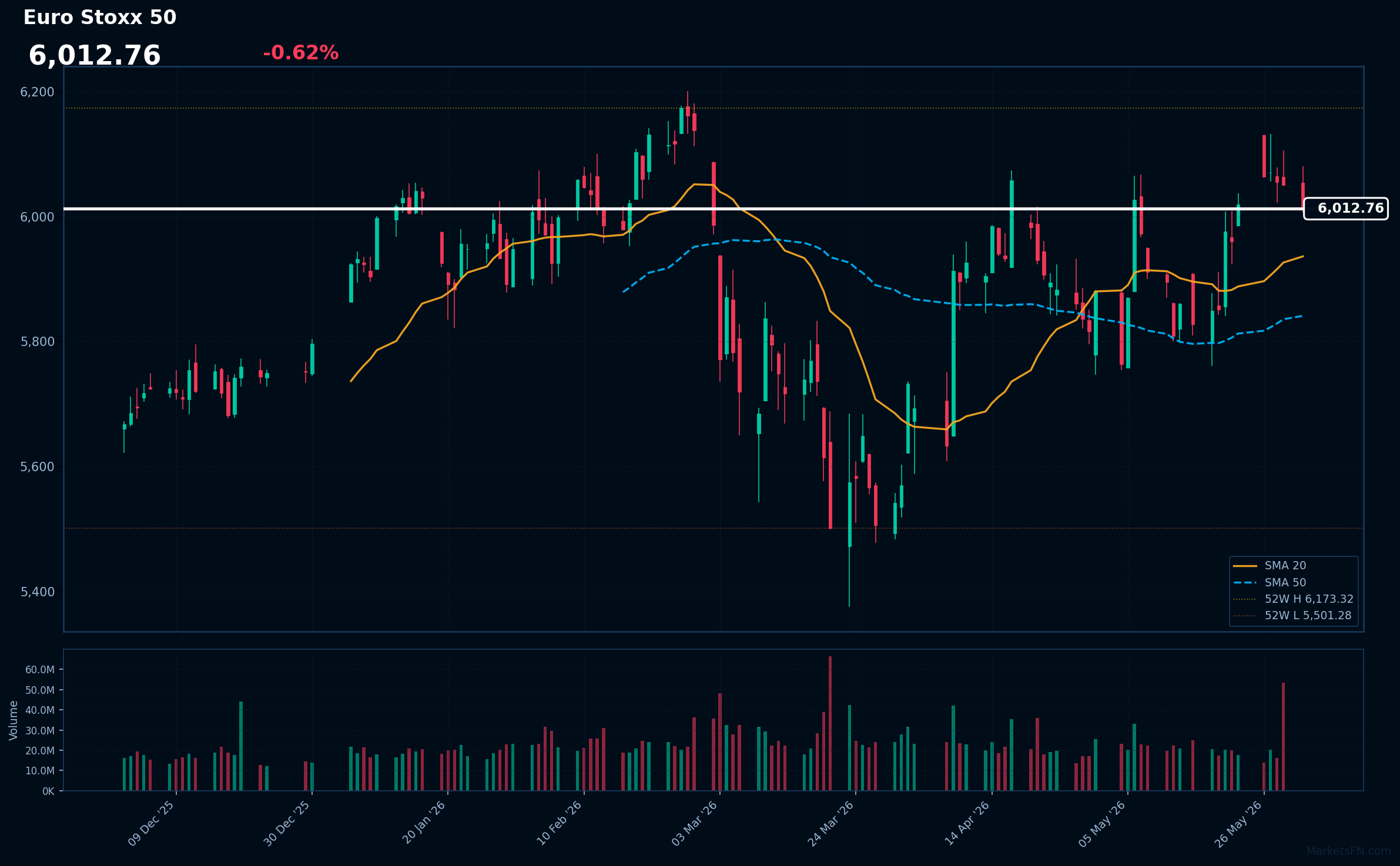Click the large 6,012.76 price under the title
Image resolution: width=1400 pixels, height=866 pixels.
95,56
